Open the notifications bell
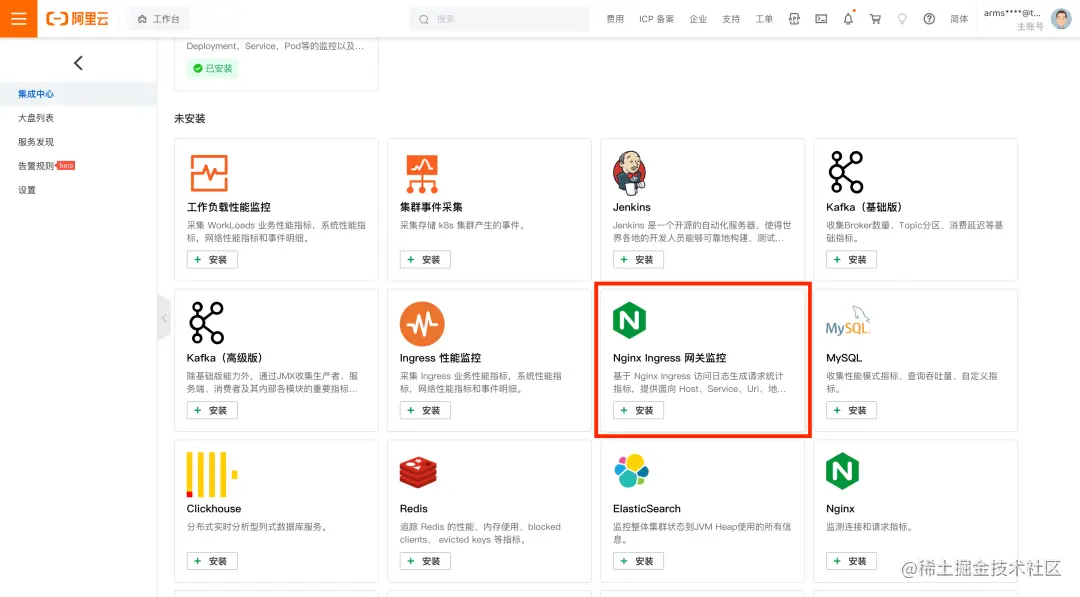The height and width of the screenshot is (597, 1080). point(848,19)
